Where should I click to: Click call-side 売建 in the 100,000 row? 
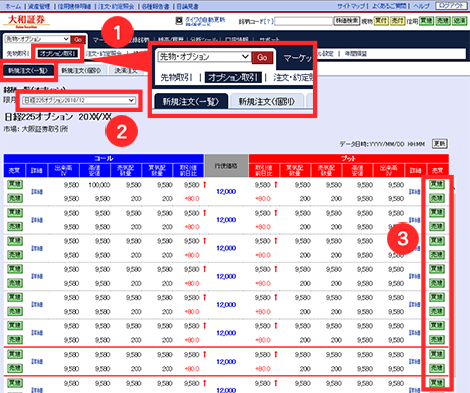pos(15,199)
